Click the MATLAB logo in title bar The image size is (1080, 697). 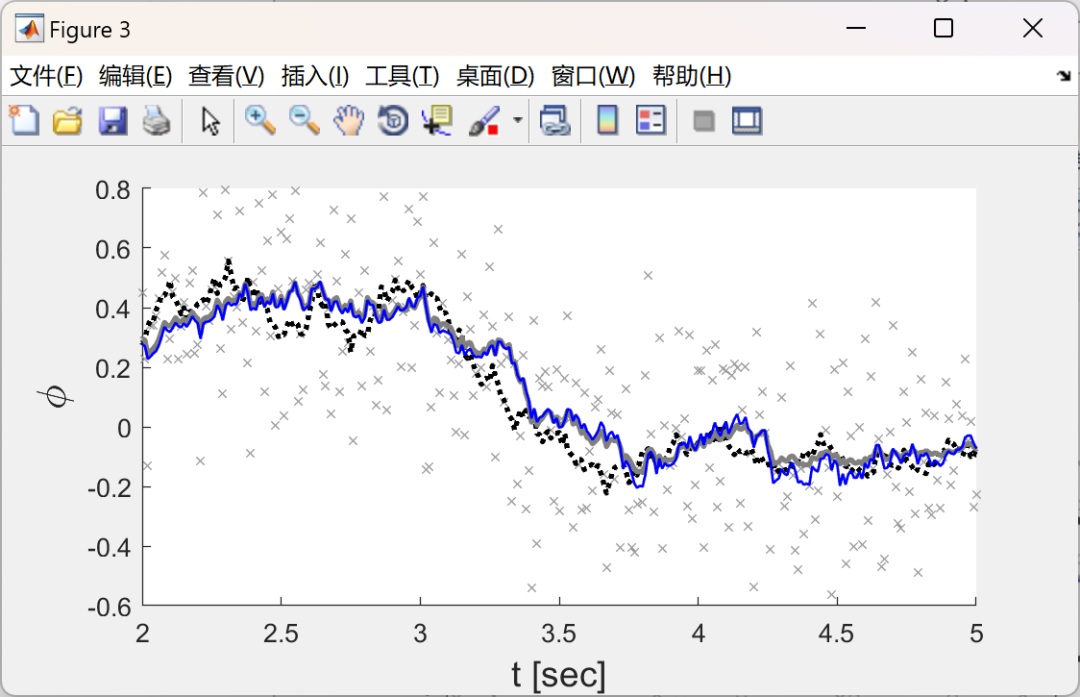(29, 29)
